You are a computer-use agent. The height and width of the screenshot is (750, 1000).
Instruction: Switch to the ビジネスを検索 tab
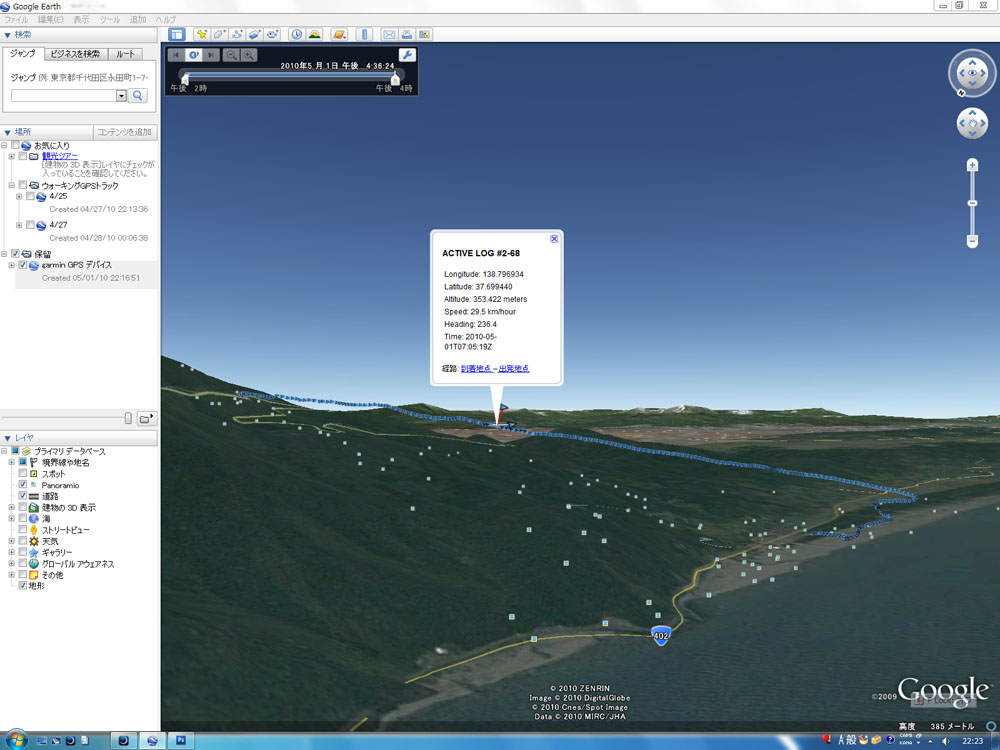click(x=75, y=54)
